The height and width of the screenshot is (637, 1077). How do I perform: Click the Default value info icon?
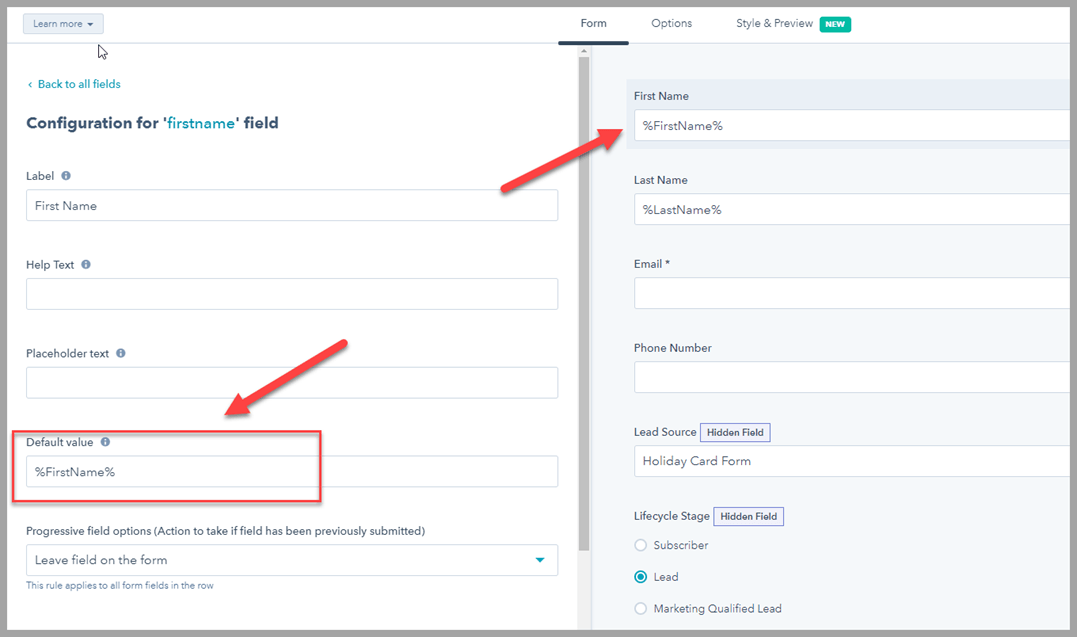[105, 442]
